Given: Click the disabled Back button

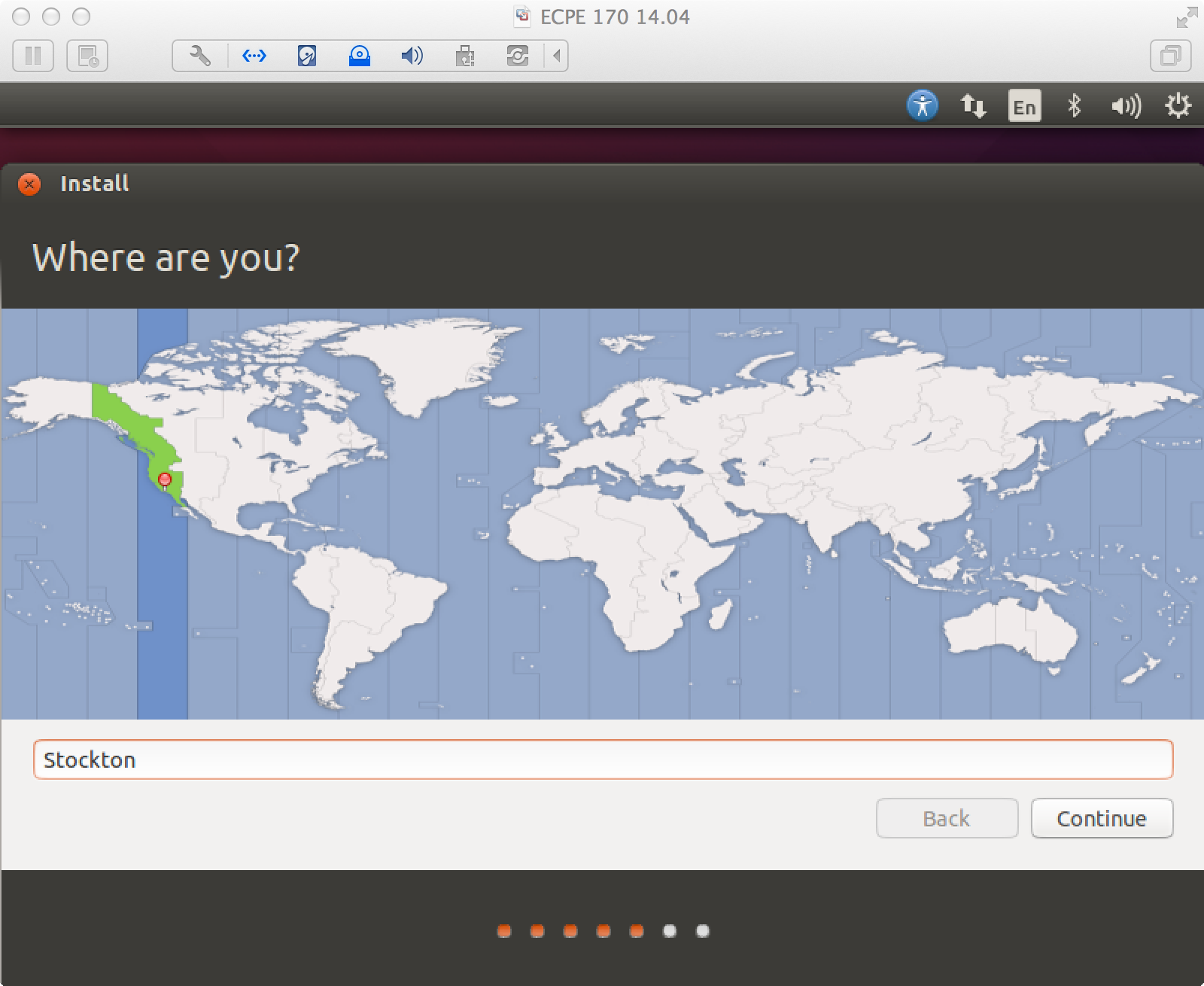Looking at the screenshot, I should click(946, 818).
